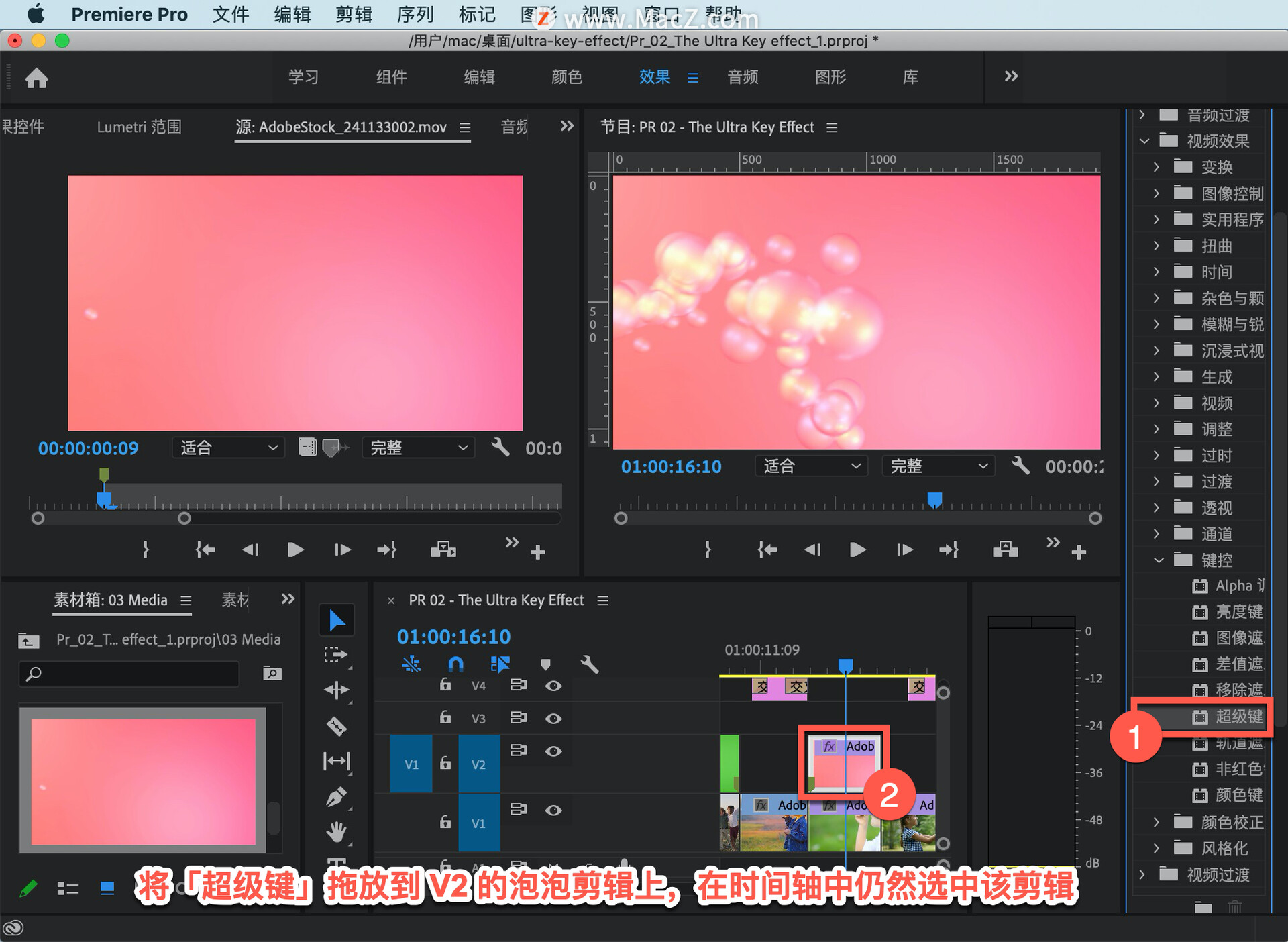This screenshot has height=942, width=1288.
Task: Select the Razor tool
Action: coord(335,726)
